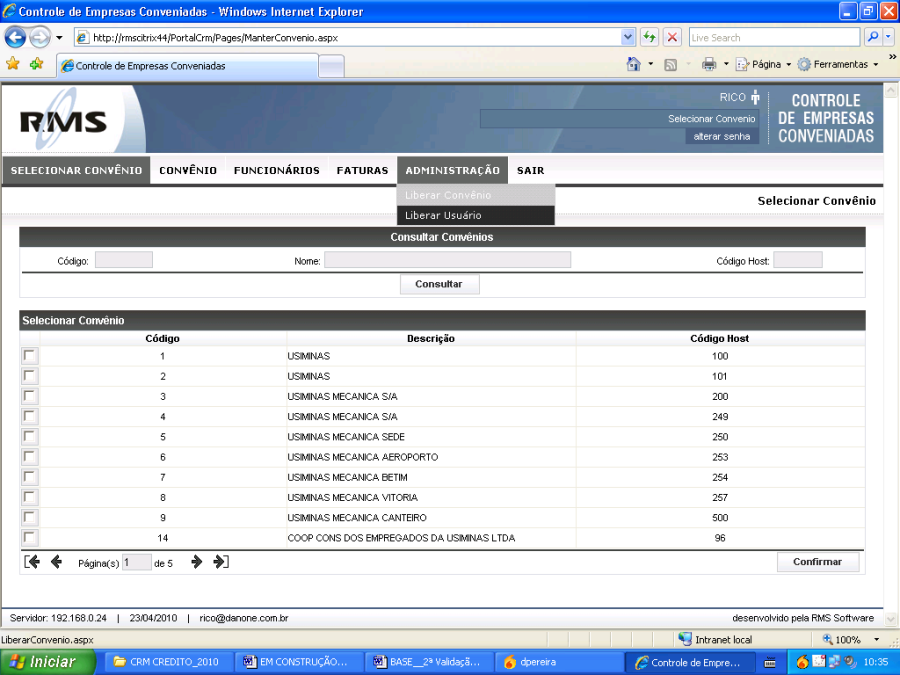Switch to Controle de Empresas Conveniadas tab
Viewport: 900px width, 675px height.
(x=187, y=66)
